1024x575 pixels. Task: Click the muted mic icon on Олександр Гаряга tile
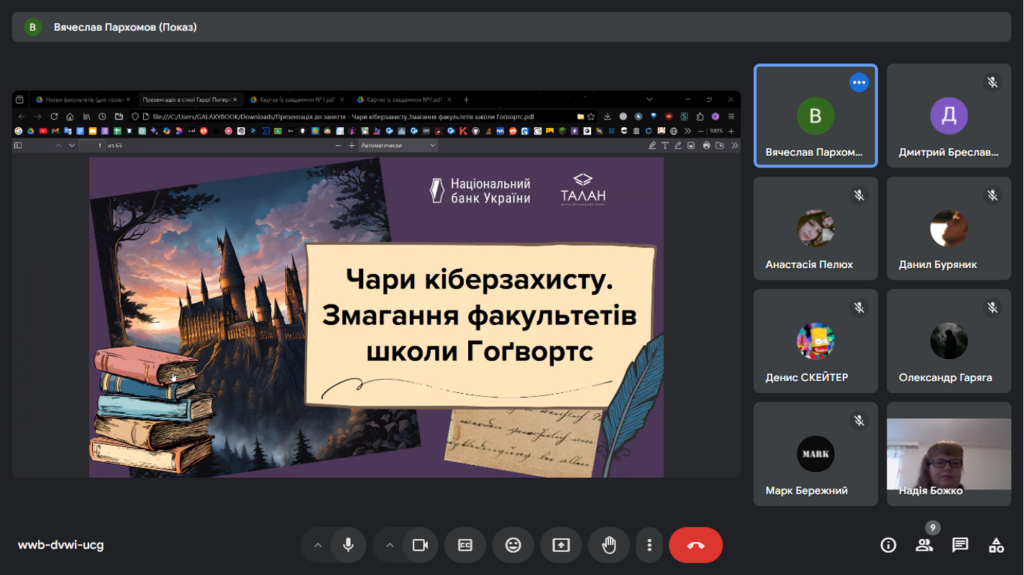993,307
